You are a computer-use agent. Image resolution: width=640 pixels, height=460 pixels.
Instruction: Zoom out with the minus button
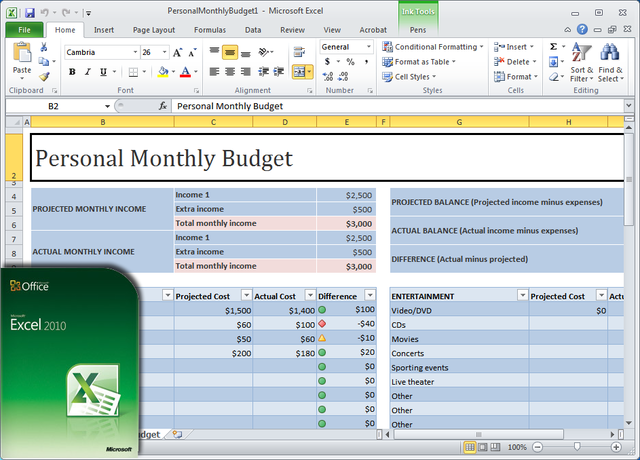[x=538, y=447]
